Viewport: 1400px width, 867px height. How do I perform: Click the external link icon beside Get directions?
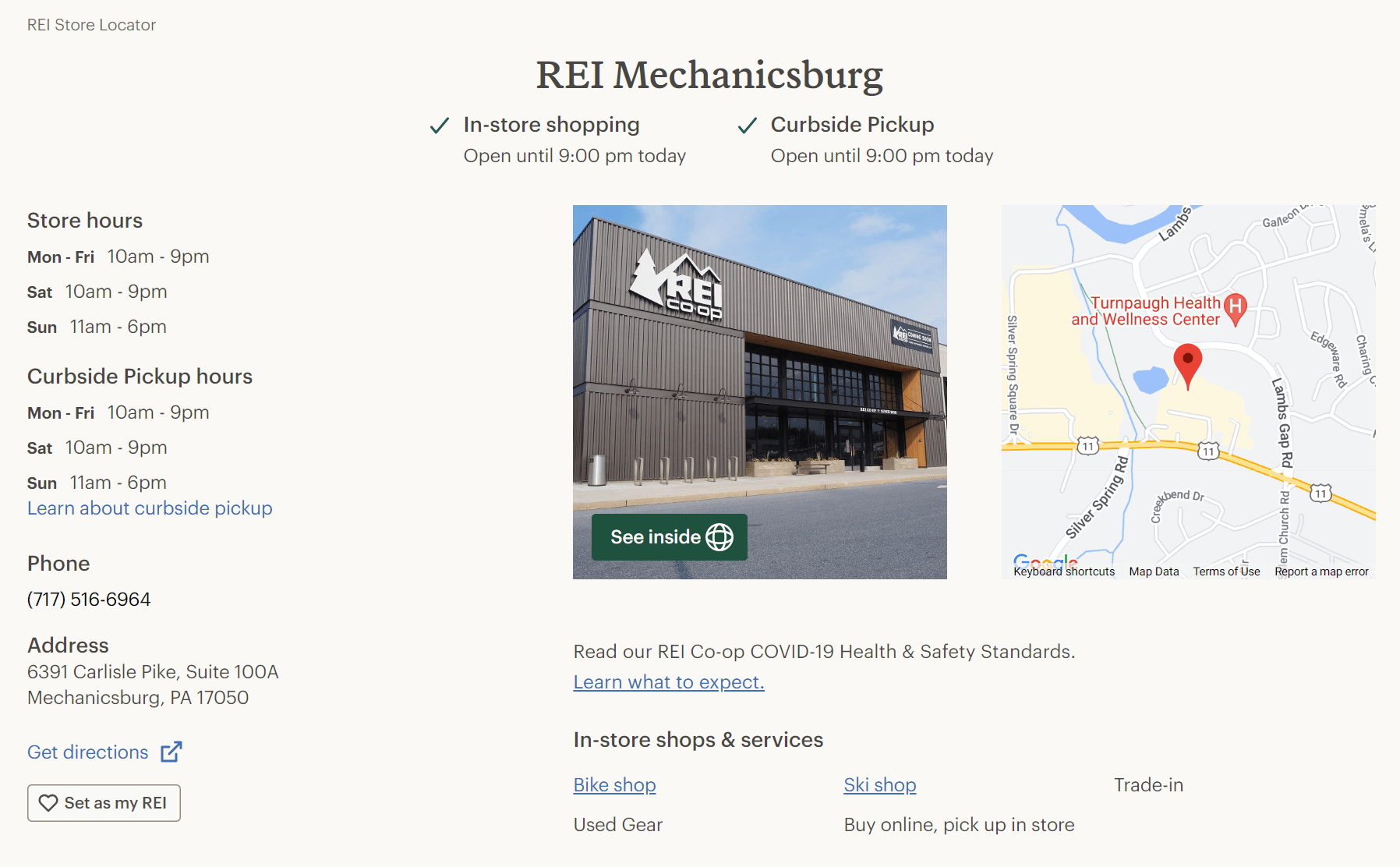[x=171, y=751]
